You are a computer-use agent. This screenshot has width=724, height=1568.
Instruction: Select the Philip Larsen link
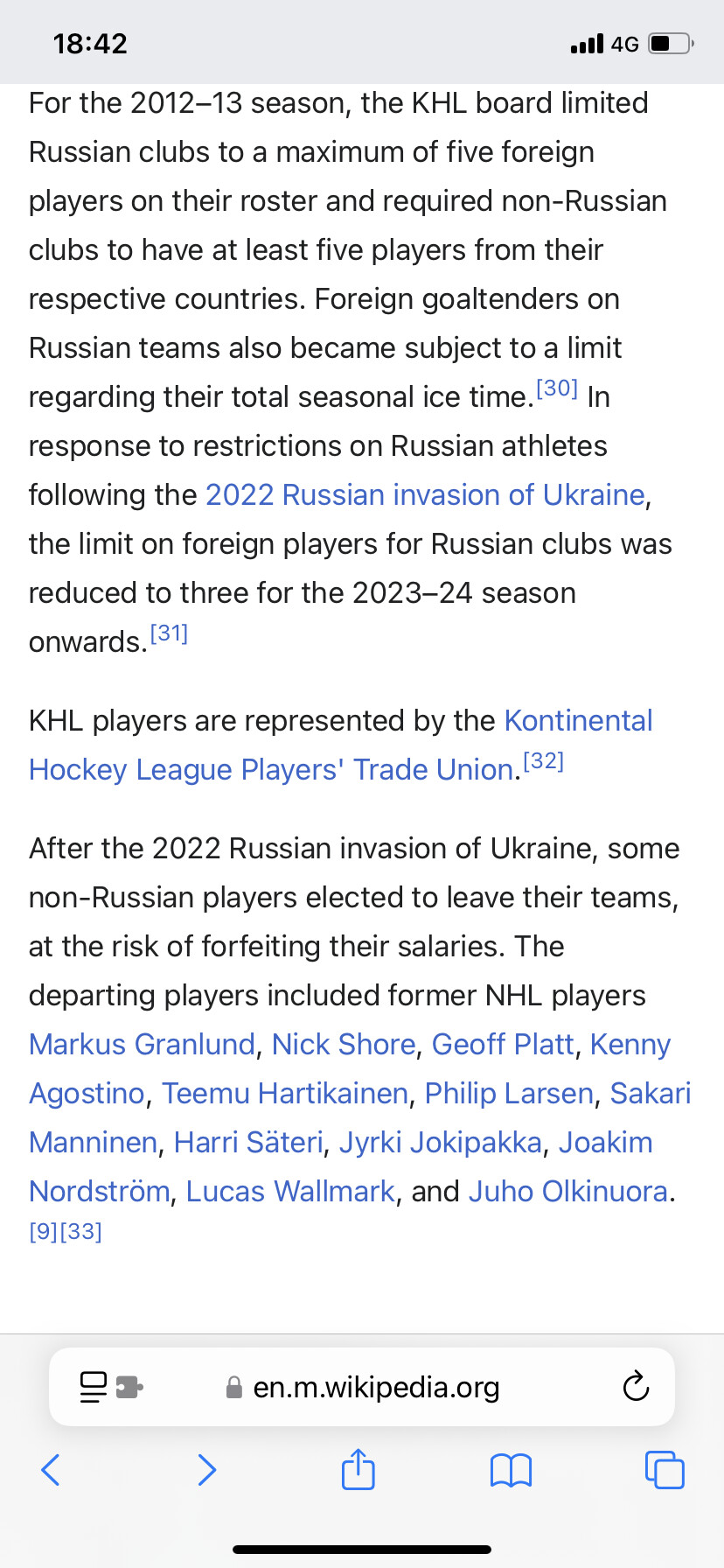point(509,1093)
